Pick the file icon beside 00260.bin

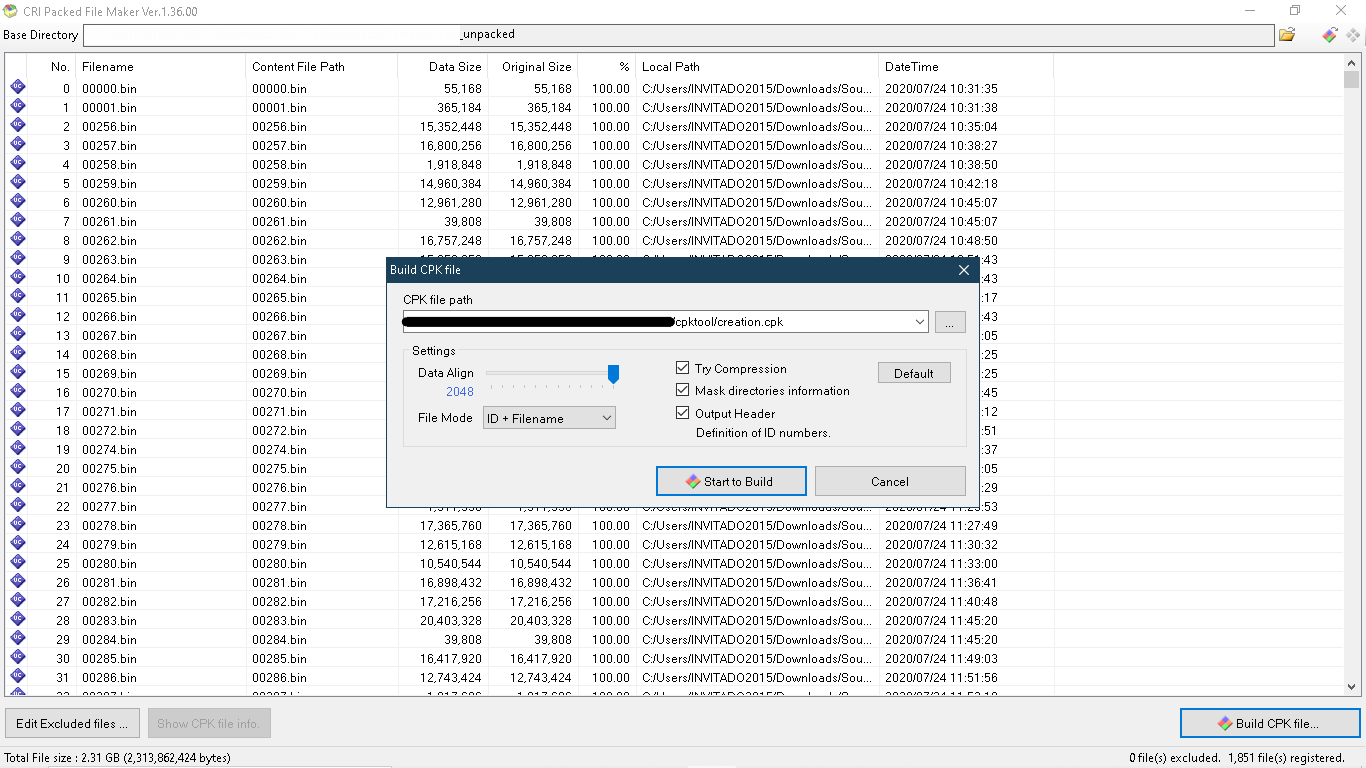pyautogui.click(x=17, y=202)
